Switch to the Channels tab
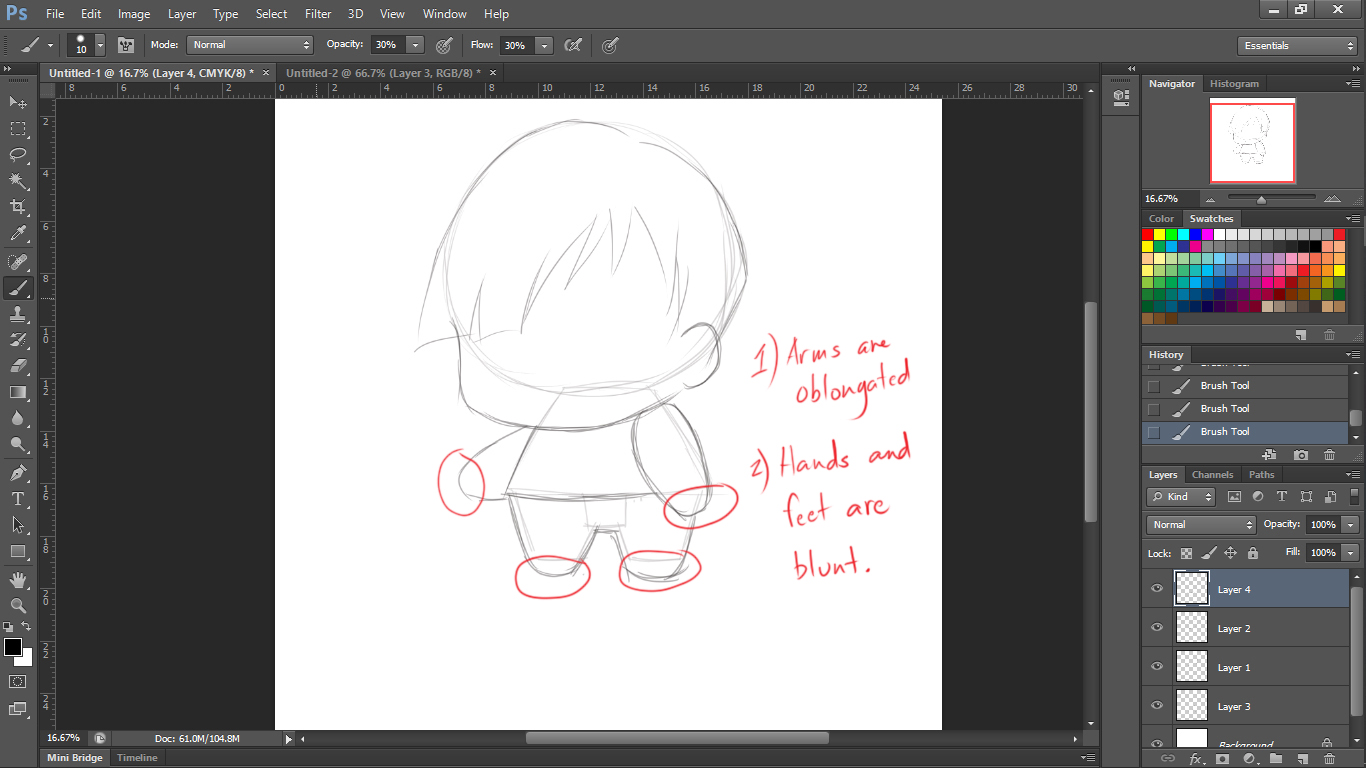Image resolution: width=1366 pixels, height=768 pixels. (x=1212, y=474)
